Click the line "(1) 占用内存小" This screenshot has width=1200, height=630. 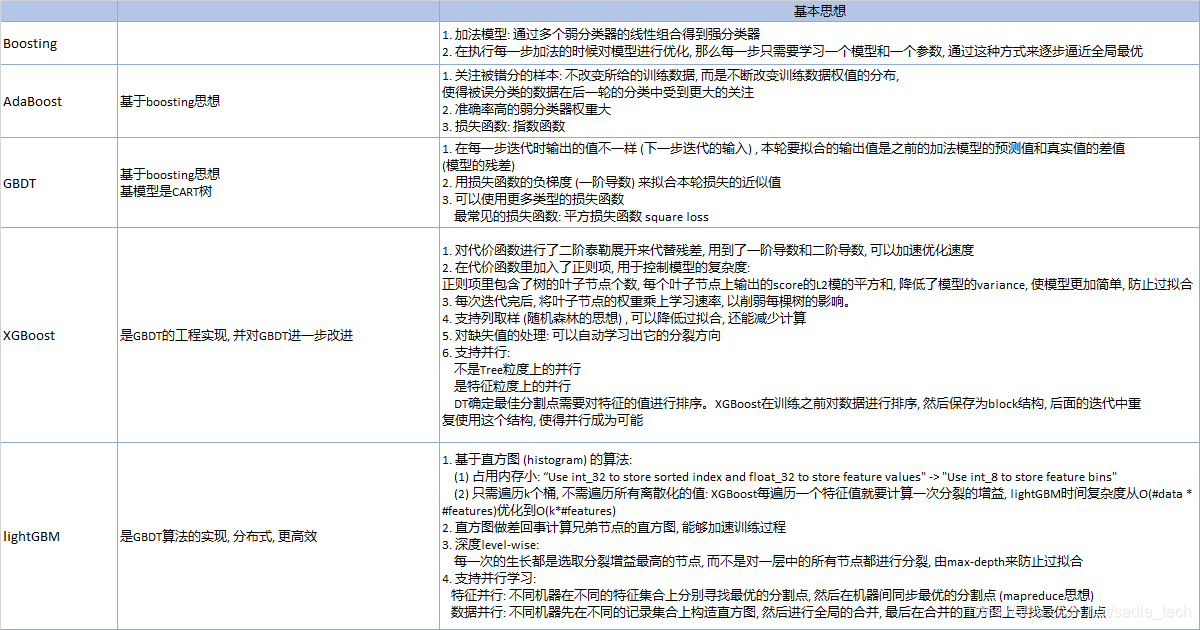786,476
